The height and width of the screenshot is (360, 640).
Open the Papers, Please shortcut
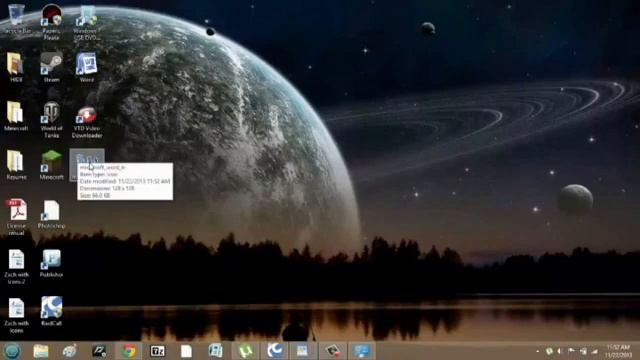(51, 21)
